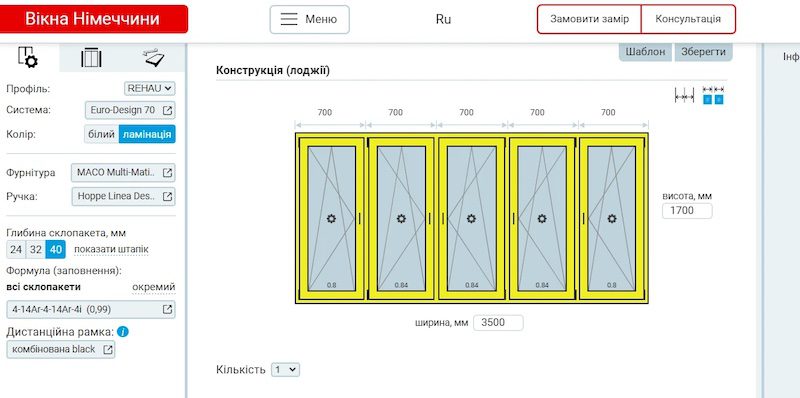Set glazing depth to 32 mm
800x398 pixels.
35,250
